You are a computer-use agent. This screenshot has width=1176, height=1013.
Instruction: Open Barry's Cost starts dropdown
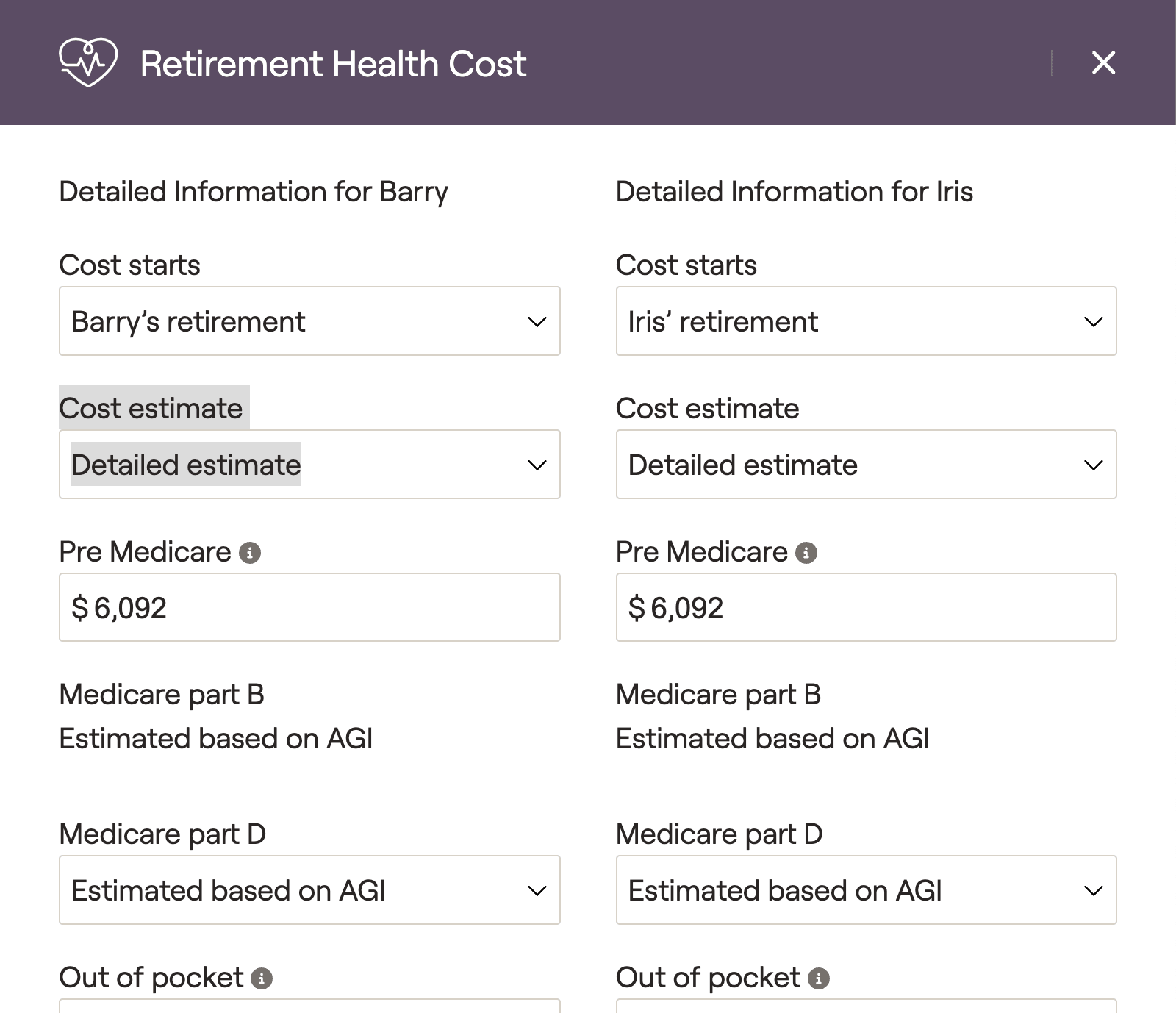pyautogui.click(x=309, y=321)
